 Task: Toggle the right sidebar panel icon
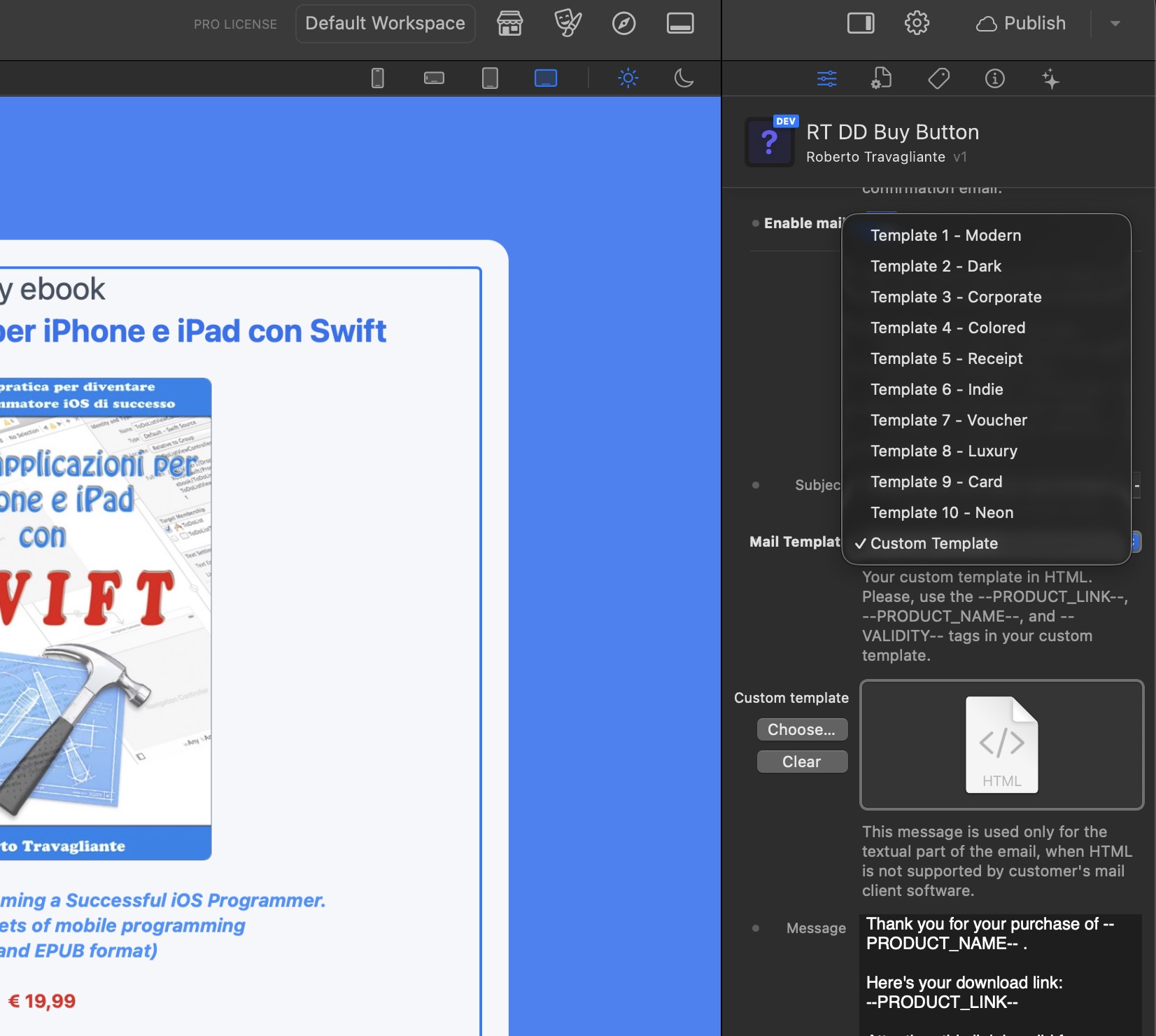pos(861,24)
